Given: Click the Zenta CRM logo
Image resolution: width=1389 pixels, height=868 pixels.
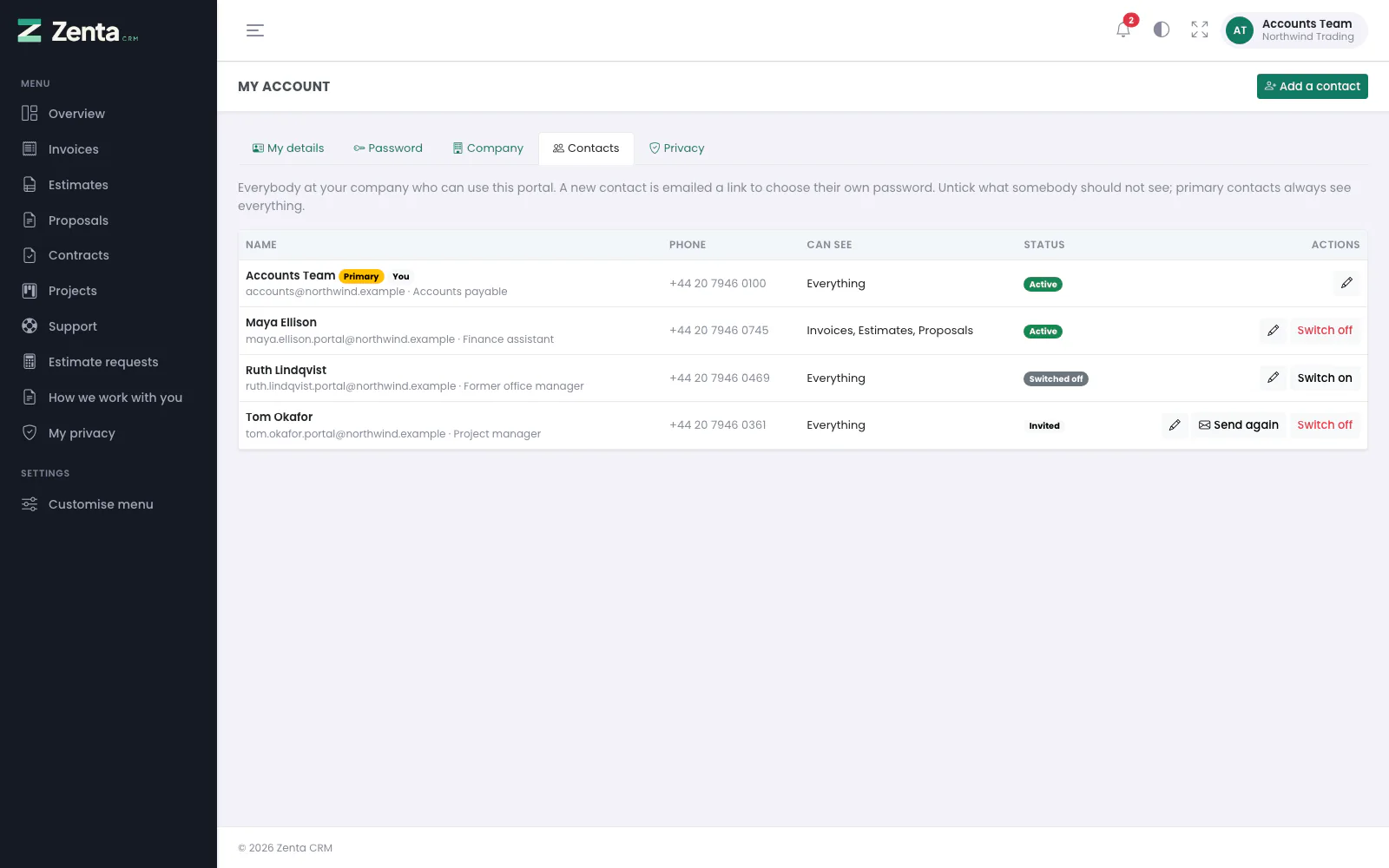Looking at the screenshot, I should pos(78,31).
